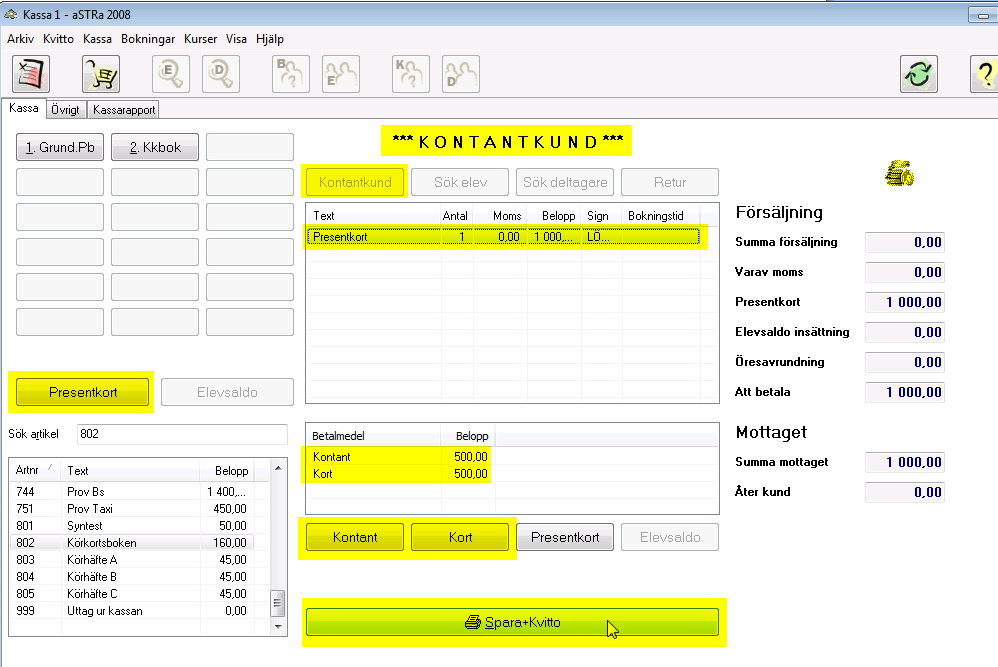Click the Summa mottaget amount field
The height and width of the screenshot is (667, 998).
tap(904, 462)
